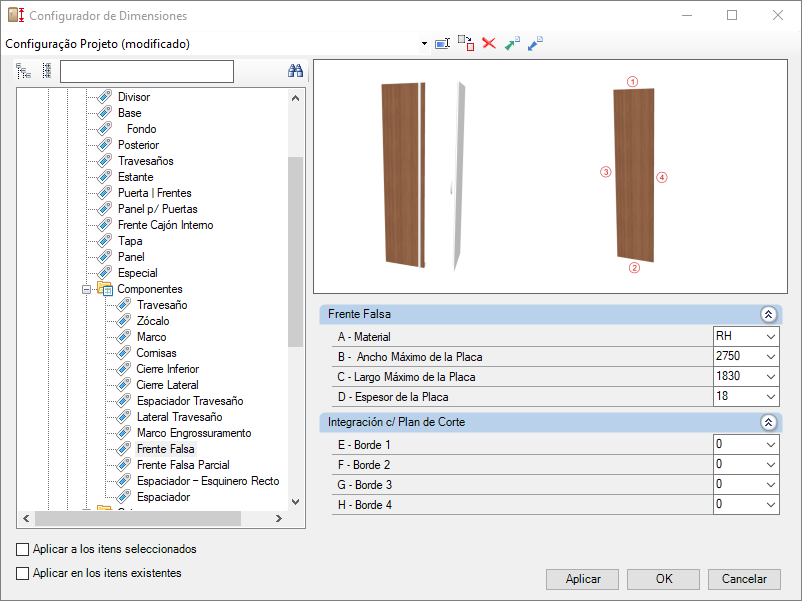The image size is (802, 601).
Task: Click the Cancelar button
Action: click(x=744, y=579)
